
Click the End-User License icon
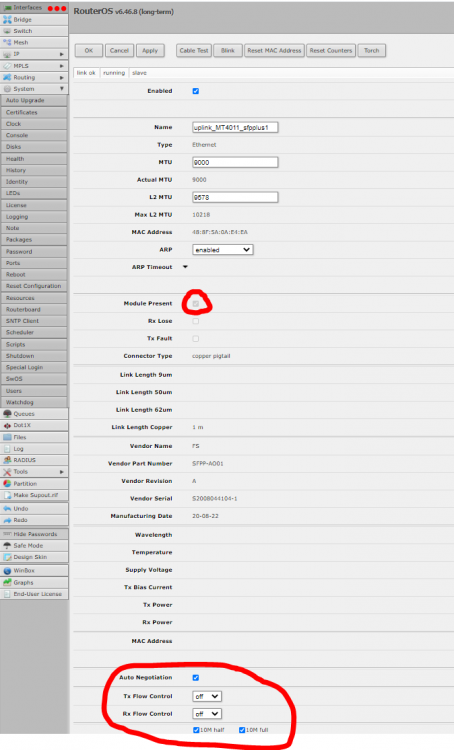(x=7, y=594)
